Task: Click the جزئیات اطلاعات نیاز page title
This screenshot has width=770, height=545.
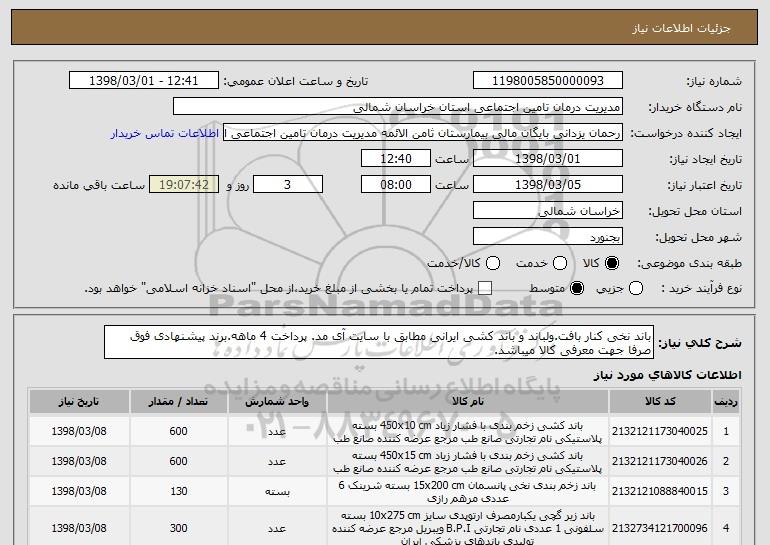Action: (x=681, y=28)
